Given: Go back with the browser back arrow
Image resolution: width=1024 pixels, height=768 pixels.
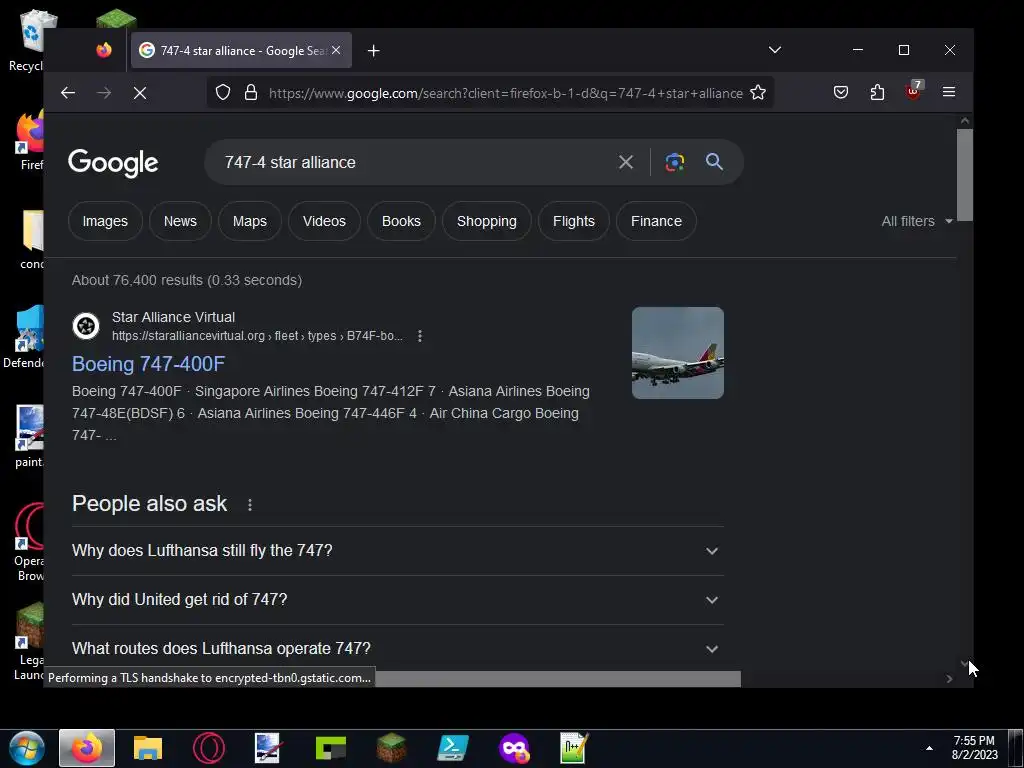Looking at the screenshot, I should tap(68, 93).
